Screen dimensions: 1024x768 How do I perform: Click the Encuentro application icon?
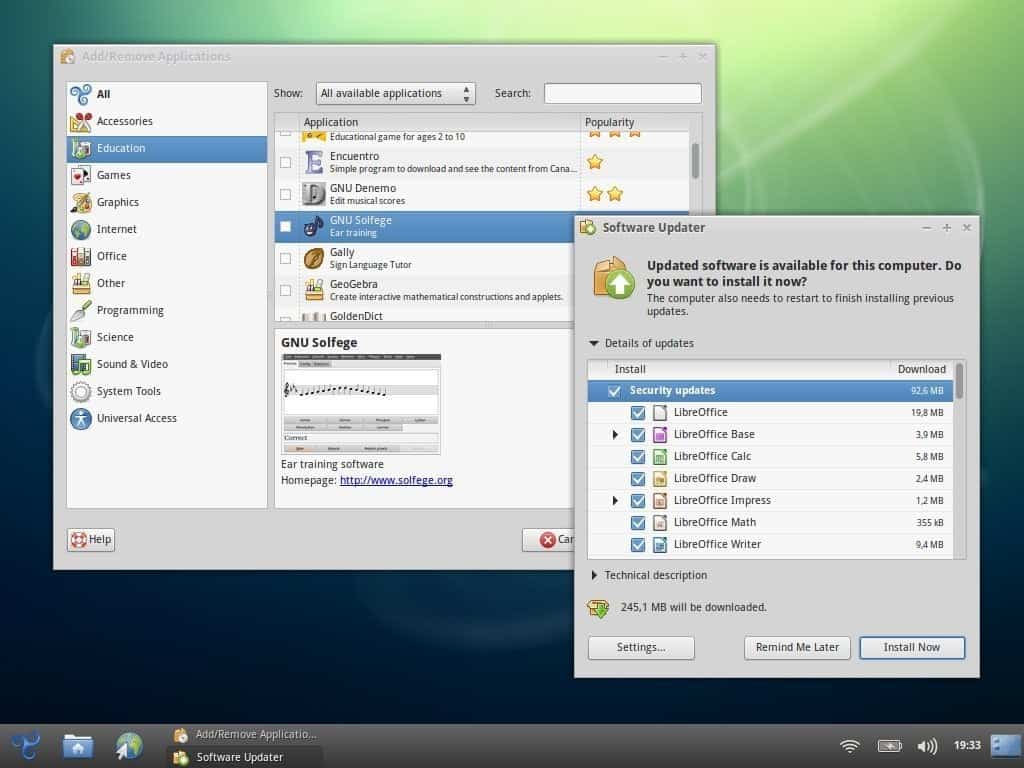313,162
